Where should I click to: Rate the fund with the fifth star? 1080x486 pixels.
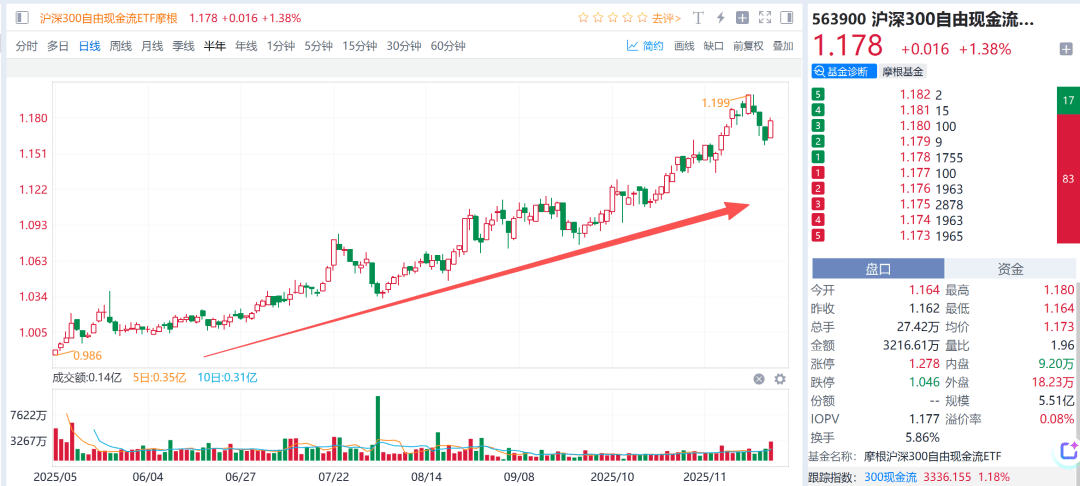[x=642, y=18]
